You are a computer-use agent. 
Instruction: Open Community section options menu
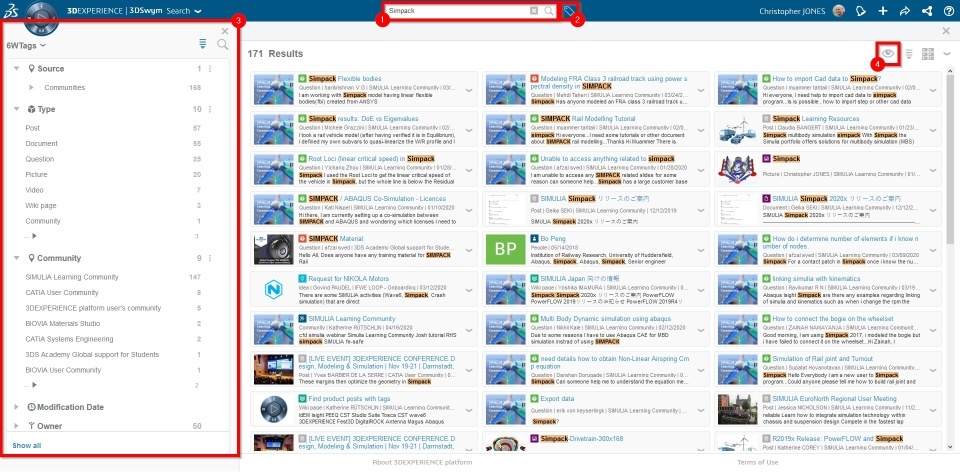click(210, 258)
